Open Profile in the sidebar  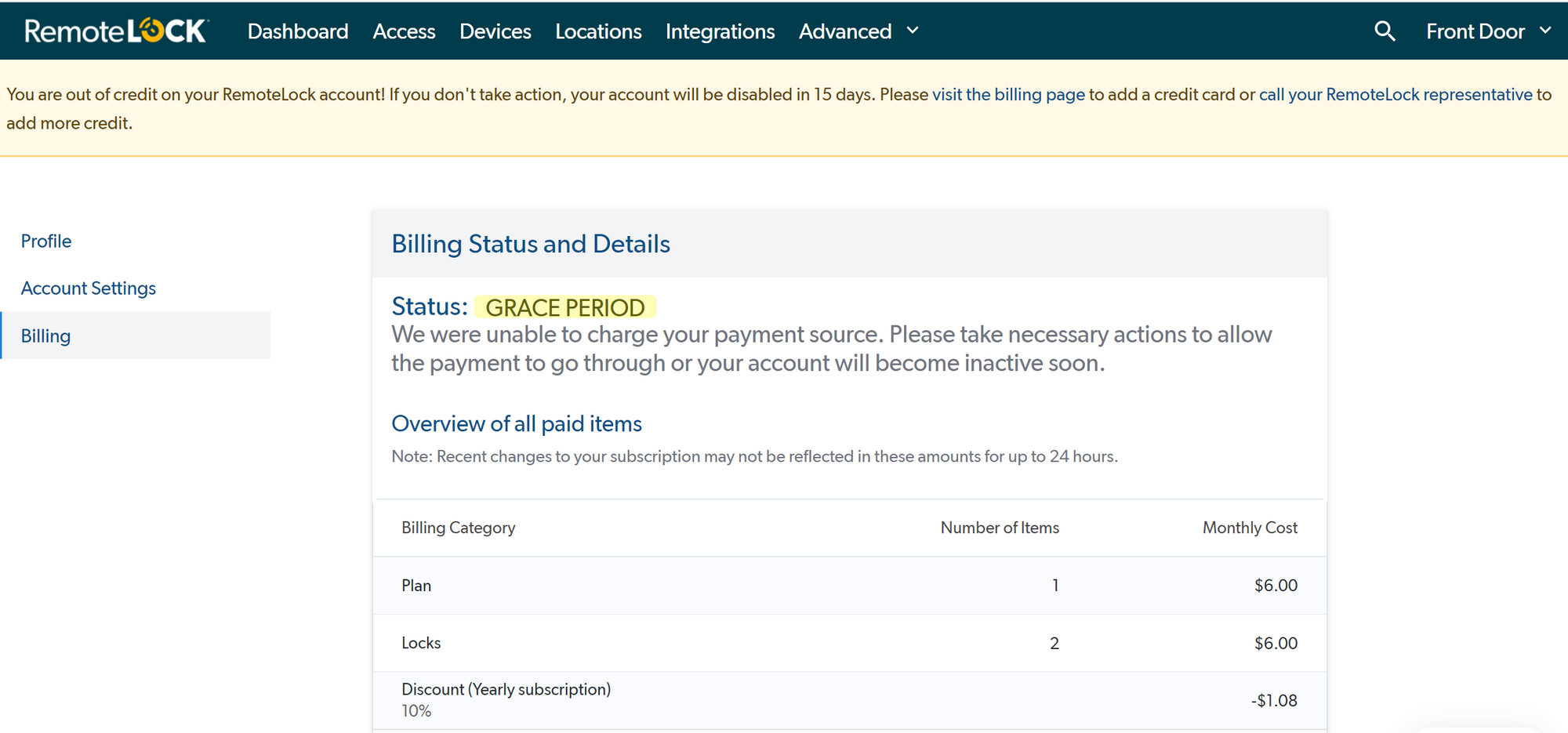pyautogui.click(x=45, y=241)
